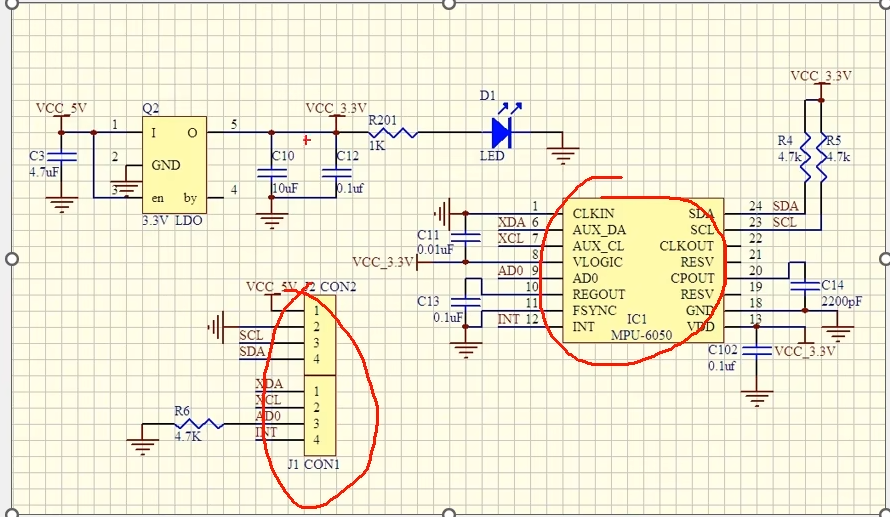This screenshot has height=517, width=890.
Task: Select the D1 LED diode symbol
Action: (x=501, y=133)
